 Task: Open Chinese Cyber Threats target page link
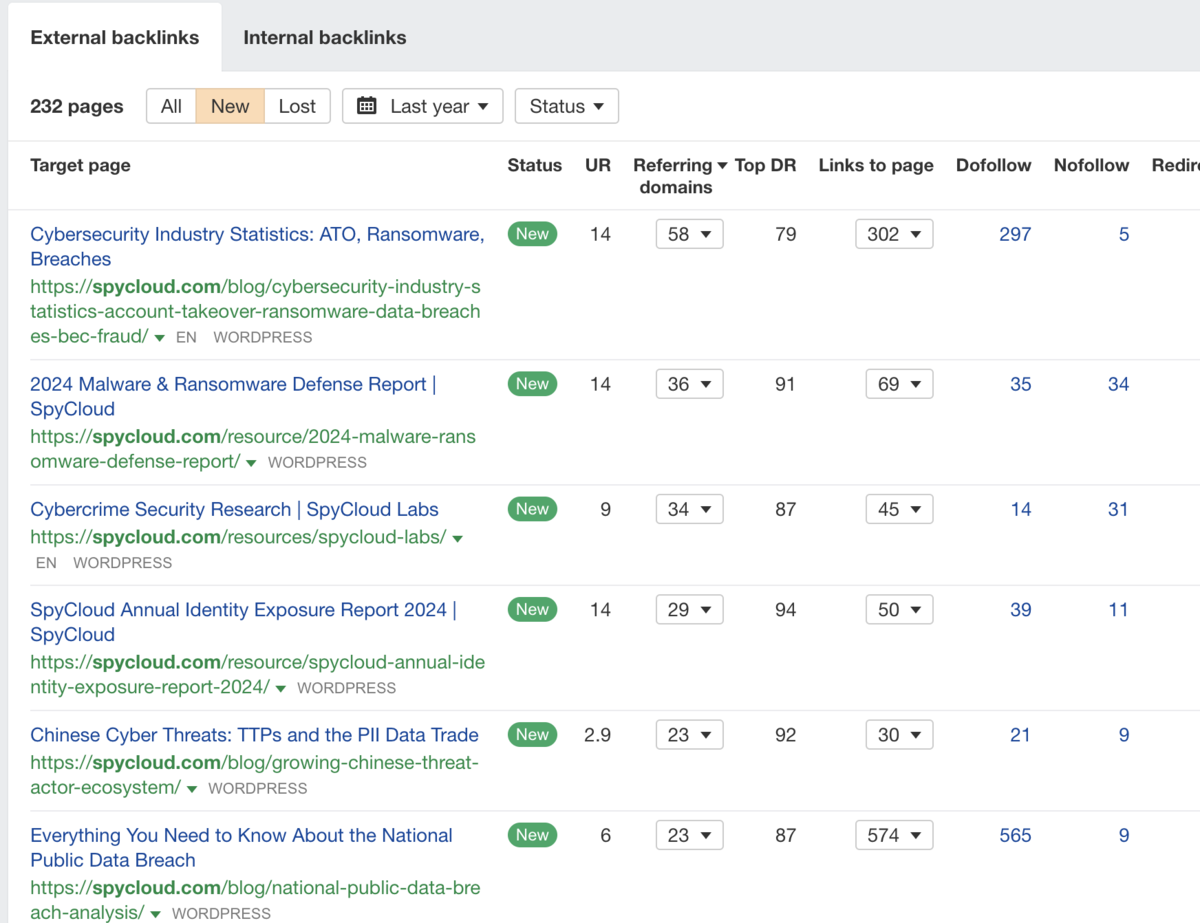coord(254,735)
